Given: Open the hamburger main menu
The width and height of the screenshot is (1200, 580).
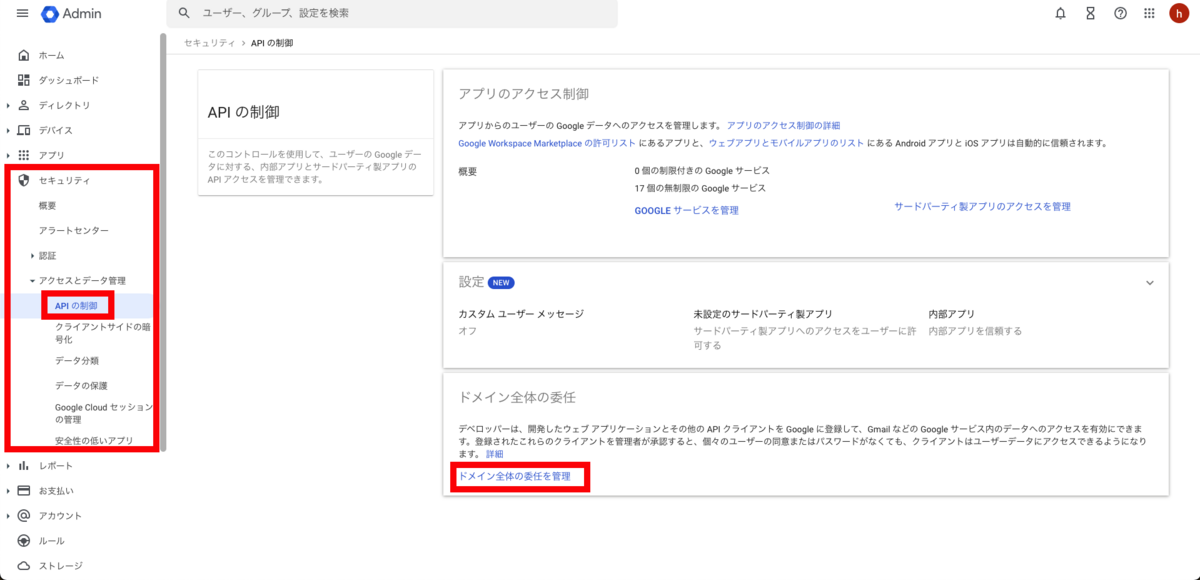Looking at the screenshot, I should point(22,14).
